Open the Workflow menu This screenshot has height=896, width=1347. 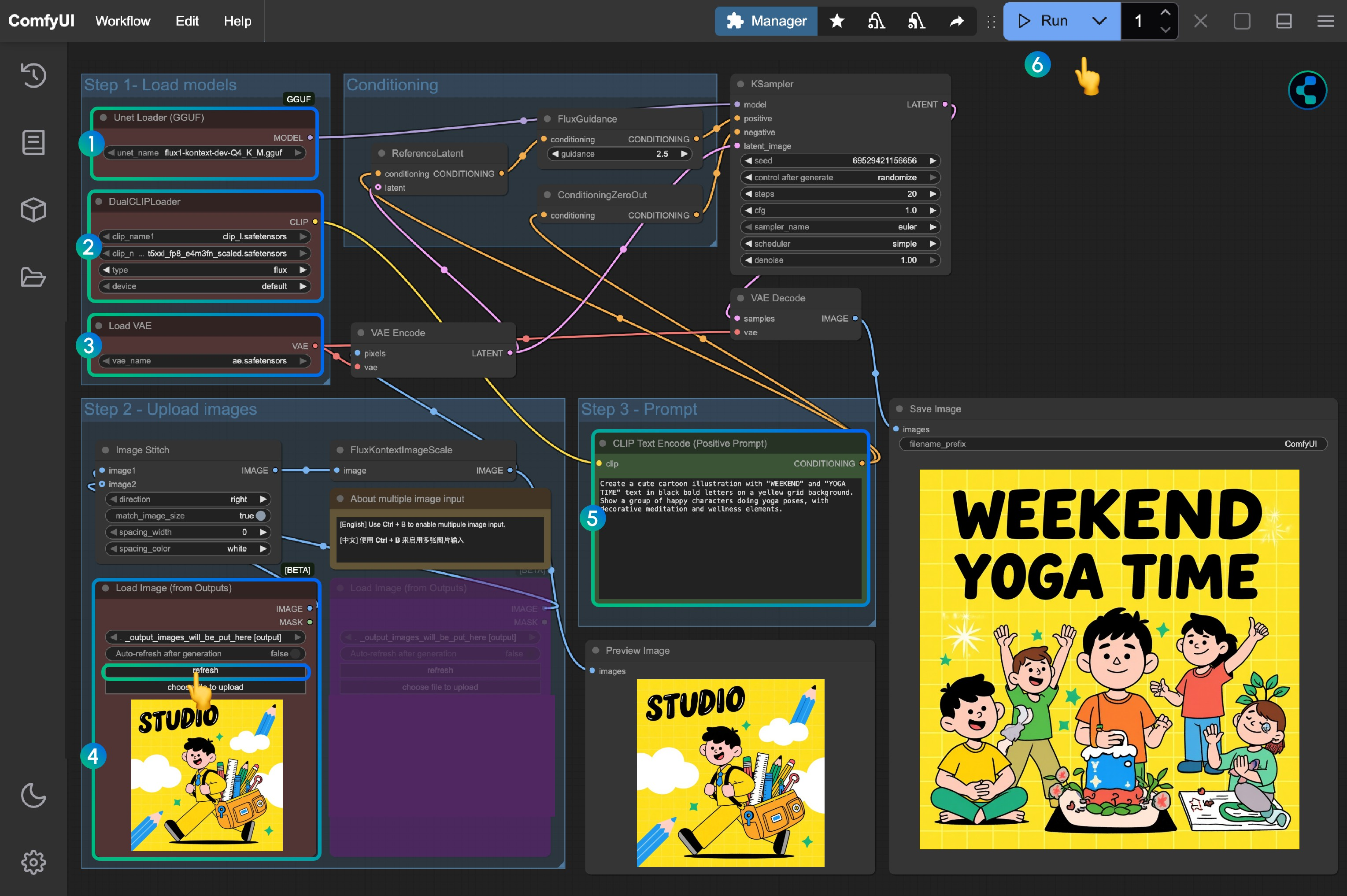tap(123, 21)
